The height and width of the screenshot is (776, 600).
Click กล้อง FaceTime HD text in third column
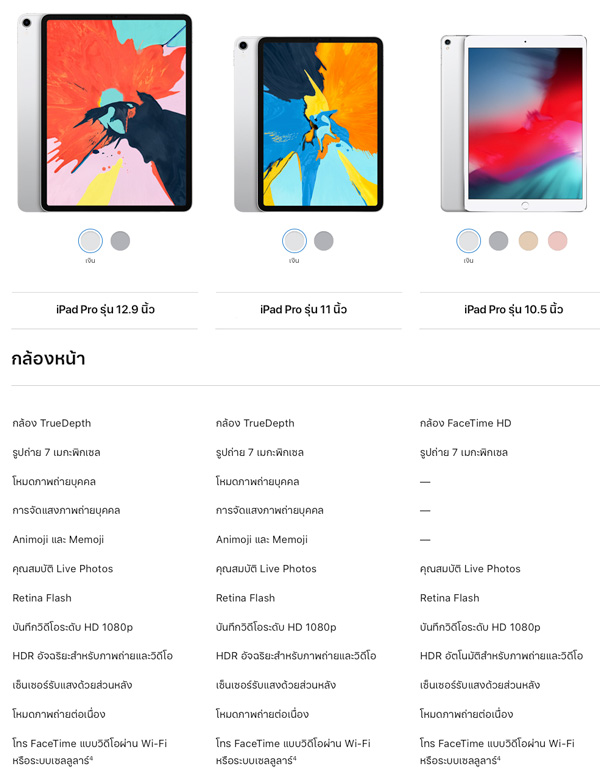point(465,423)
